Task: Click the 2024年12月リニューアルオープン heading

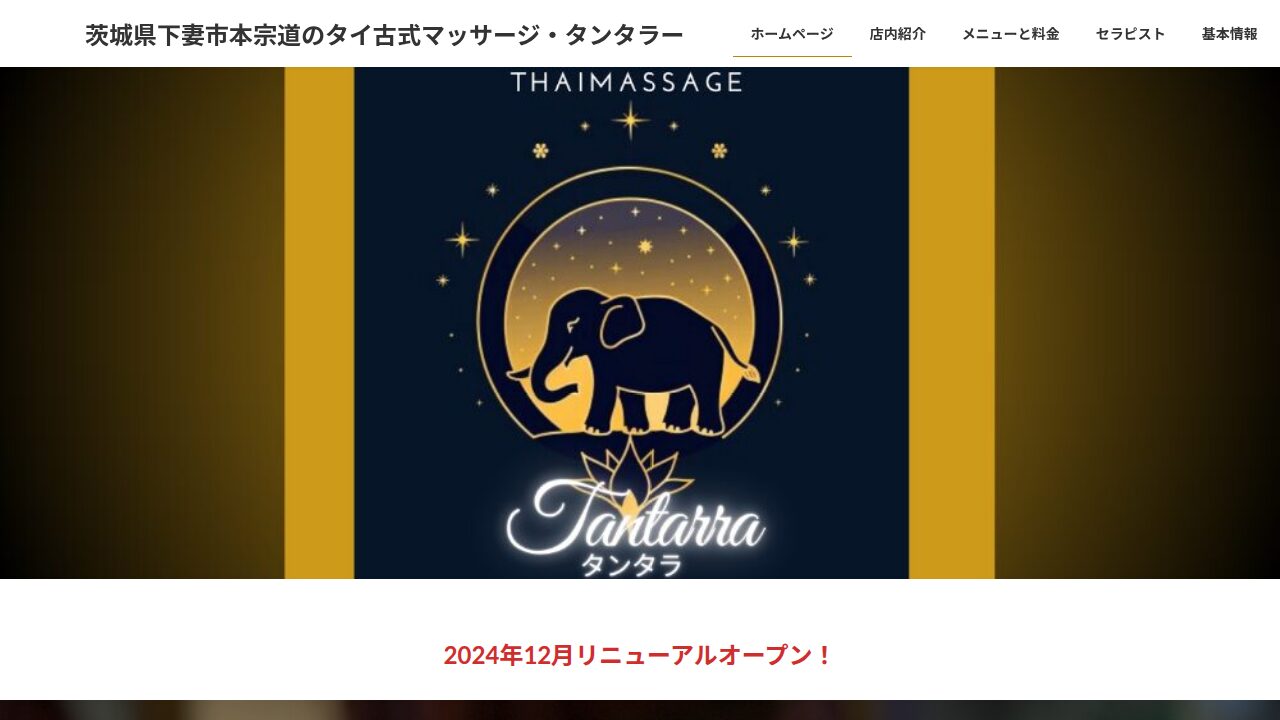Action: pyautogui.click(x=639, y=655)
